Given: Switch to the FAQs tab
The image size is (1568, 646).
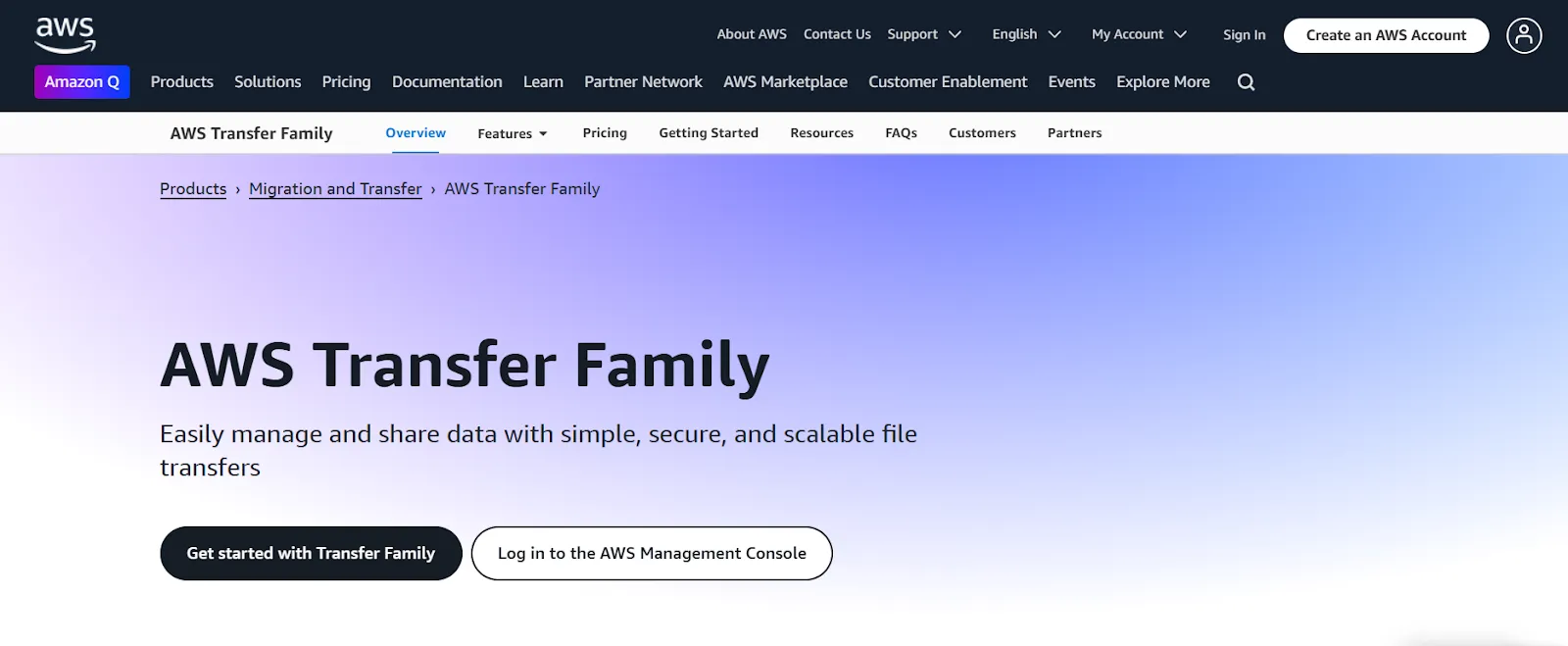Looking at the screenshot, I should (x=901, y=133).
